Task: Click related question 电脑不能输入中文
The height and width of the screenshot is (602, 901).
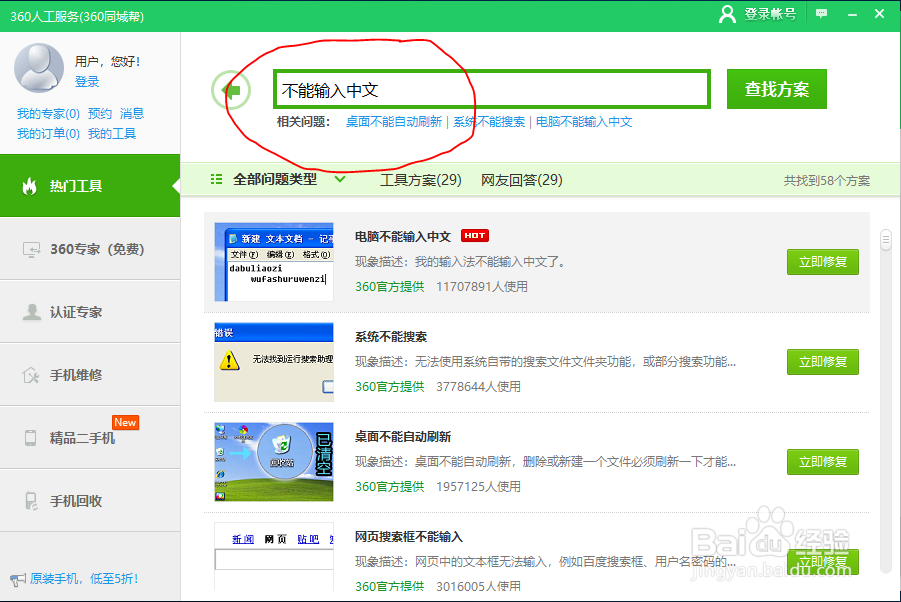Action: coord(584,122)
